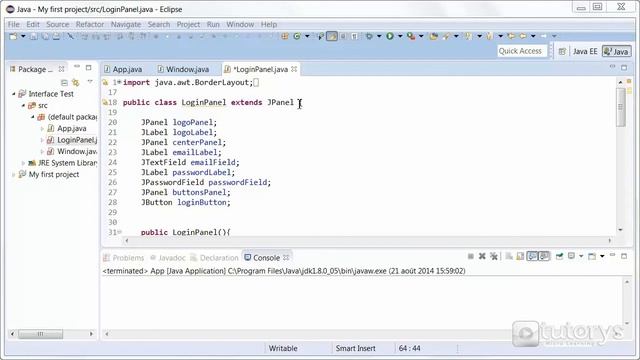Open the File menu
Viewport: 640px width, 360px height.
13,24
